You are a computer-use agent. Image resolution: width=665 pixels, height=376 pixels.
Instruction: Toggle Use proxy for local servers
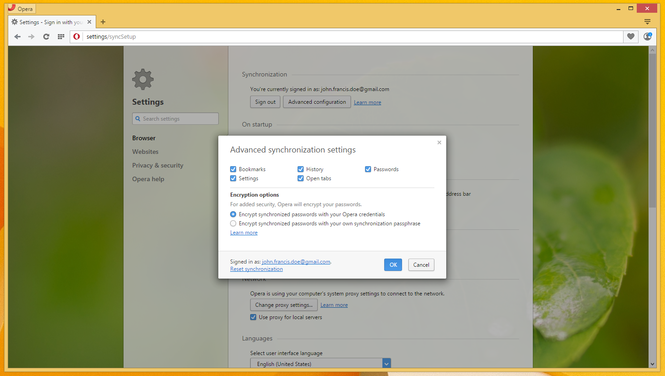(253, 317)
